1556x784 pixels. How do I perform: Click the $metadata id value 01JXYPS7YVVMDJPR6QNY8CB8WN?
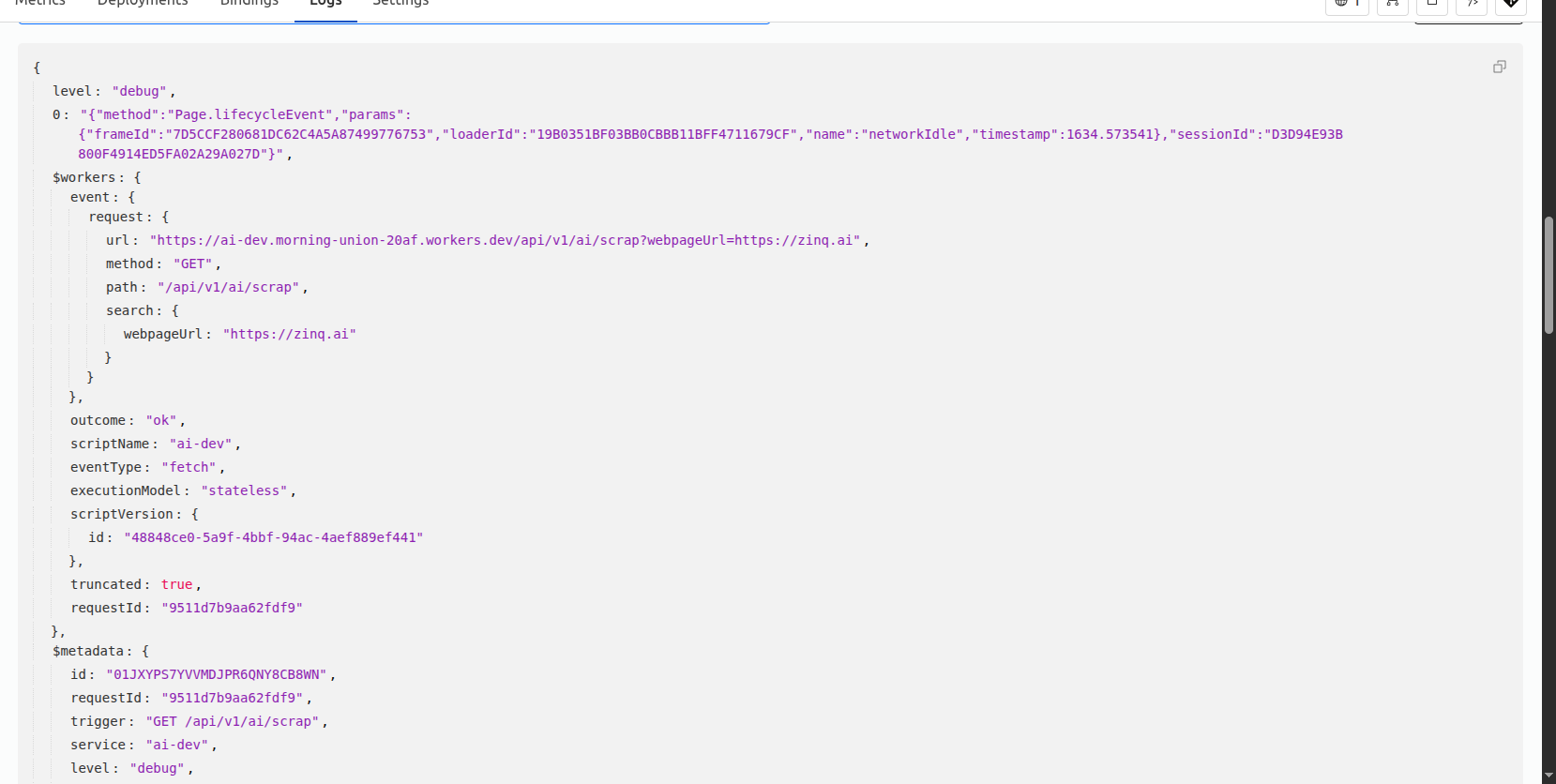coord(217,674)
